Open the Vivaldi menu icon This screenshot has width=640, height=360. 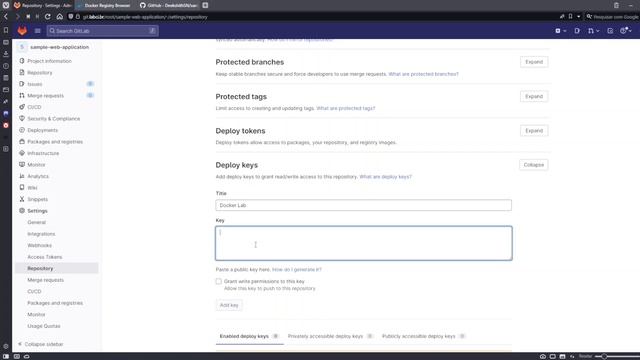coord(6,5)
